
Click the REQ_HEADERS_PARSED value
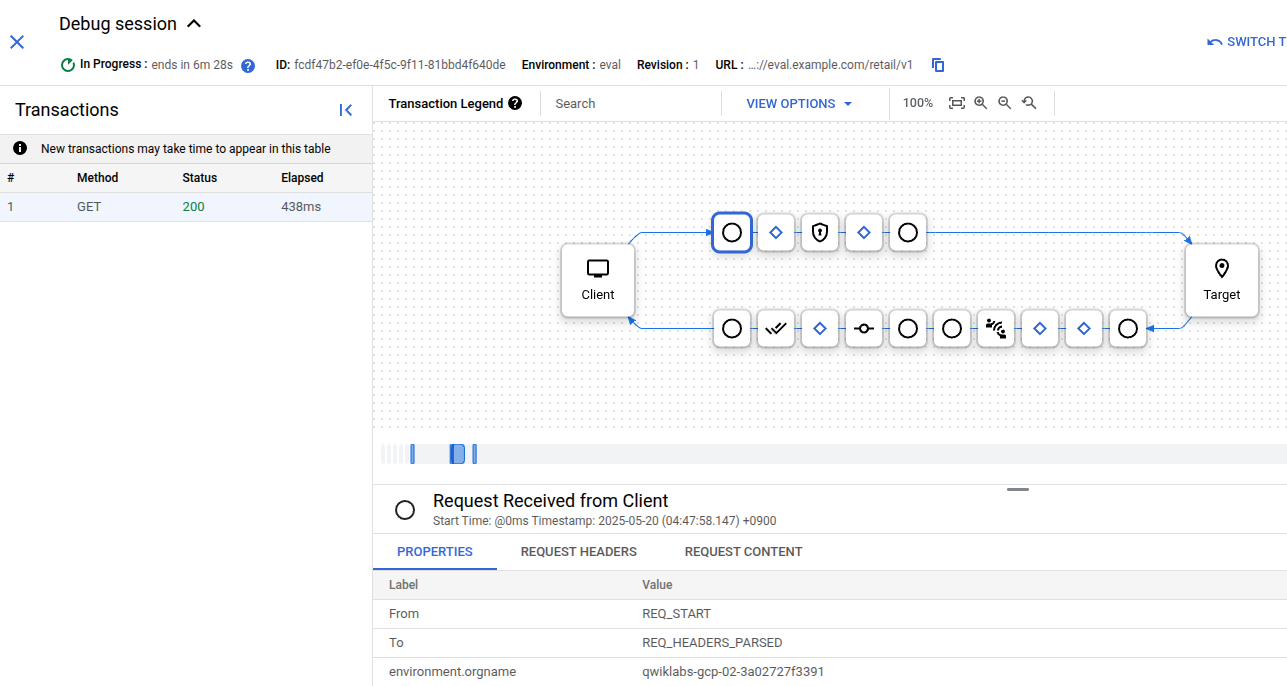point(712,643)
